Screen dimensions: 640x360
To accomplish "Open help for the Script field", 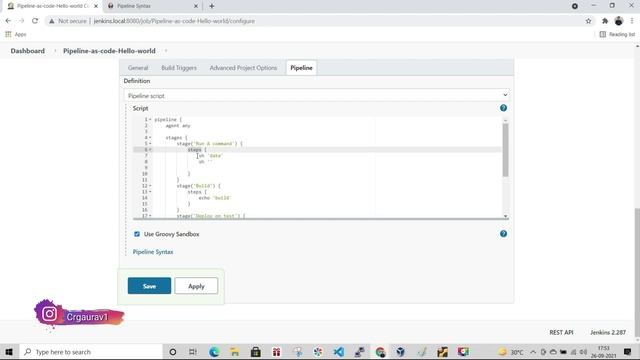I will pyautogui.click(x=503, y=108).
